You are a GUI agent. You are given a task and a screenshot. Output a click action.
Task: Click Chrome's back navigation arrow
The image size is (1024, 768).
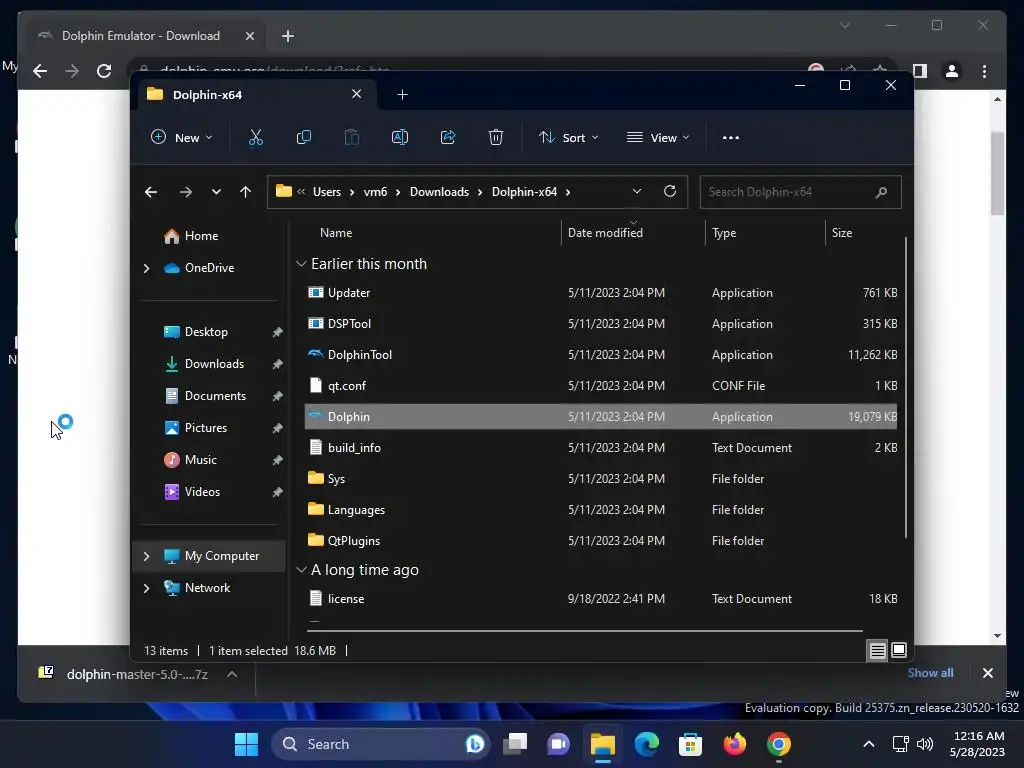click(x=40, y=71)
